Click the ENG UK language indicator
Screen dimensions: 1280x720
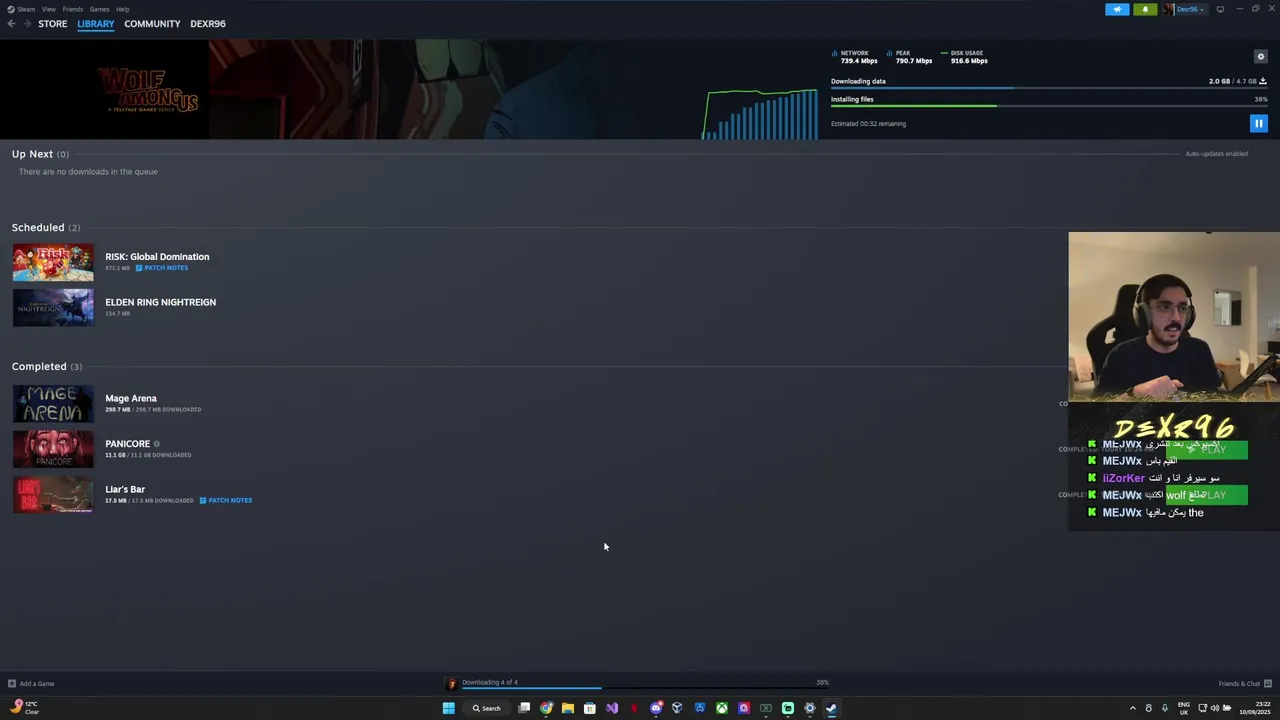[1184, 708]
